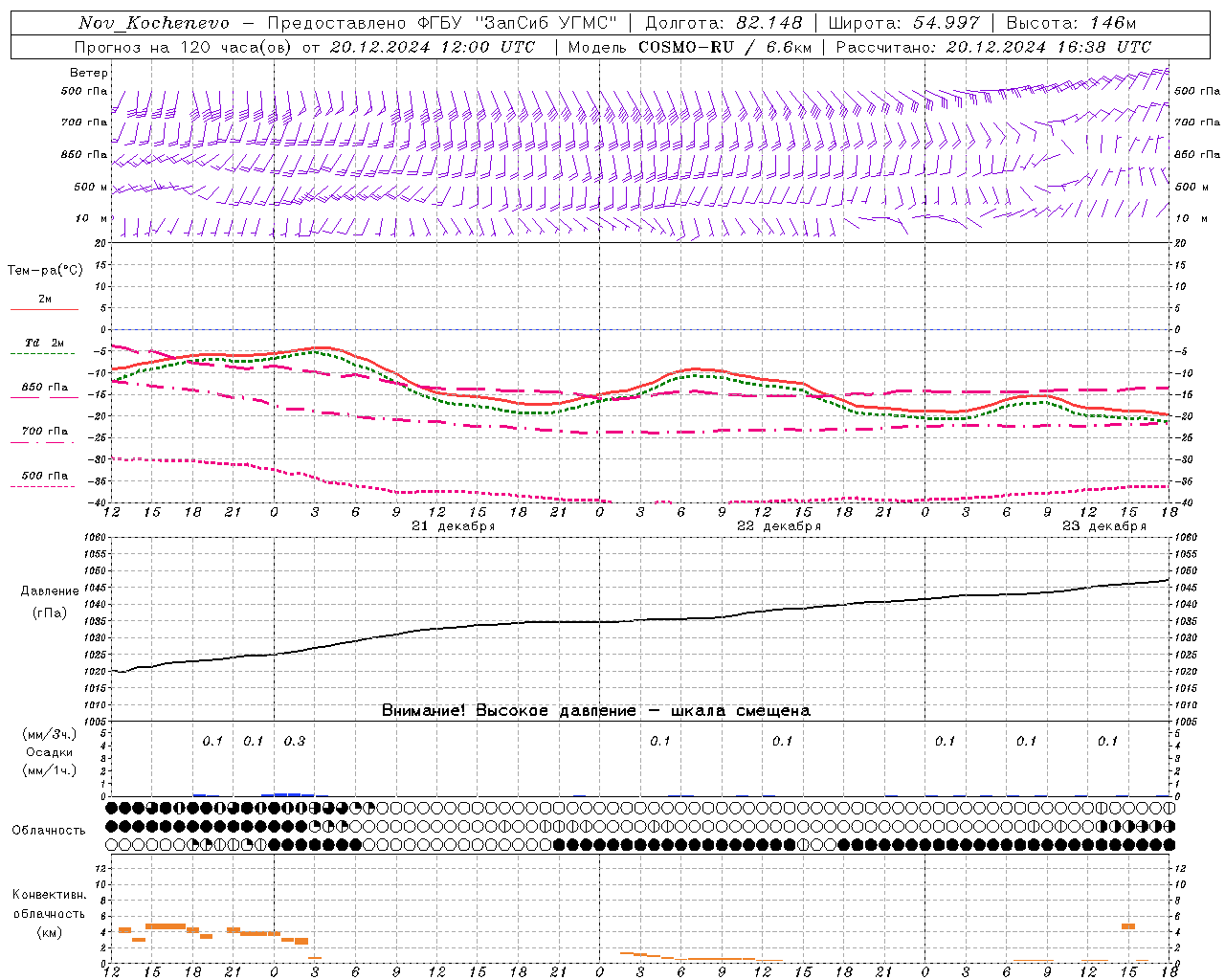
Task: Click the dotted line sample under temperature-legend 500 гПа
Action: pos(42,486)
